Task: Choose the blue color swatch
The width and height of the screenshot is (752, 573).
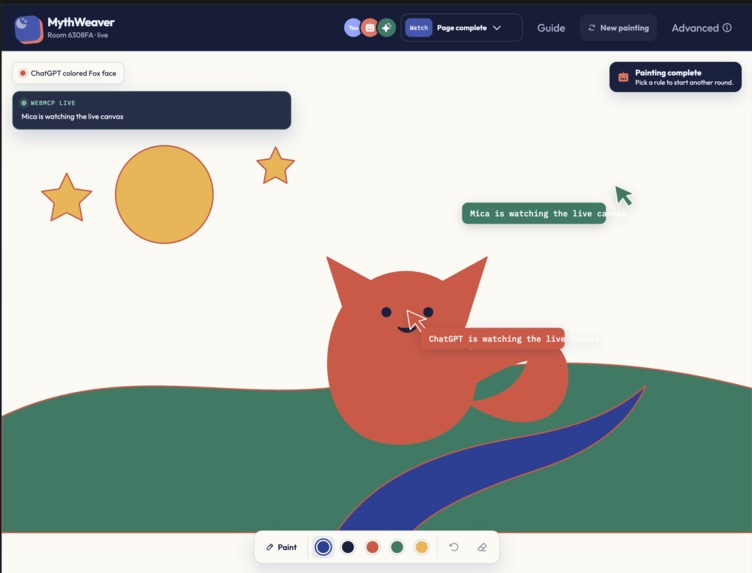Action: coord(323,547)
